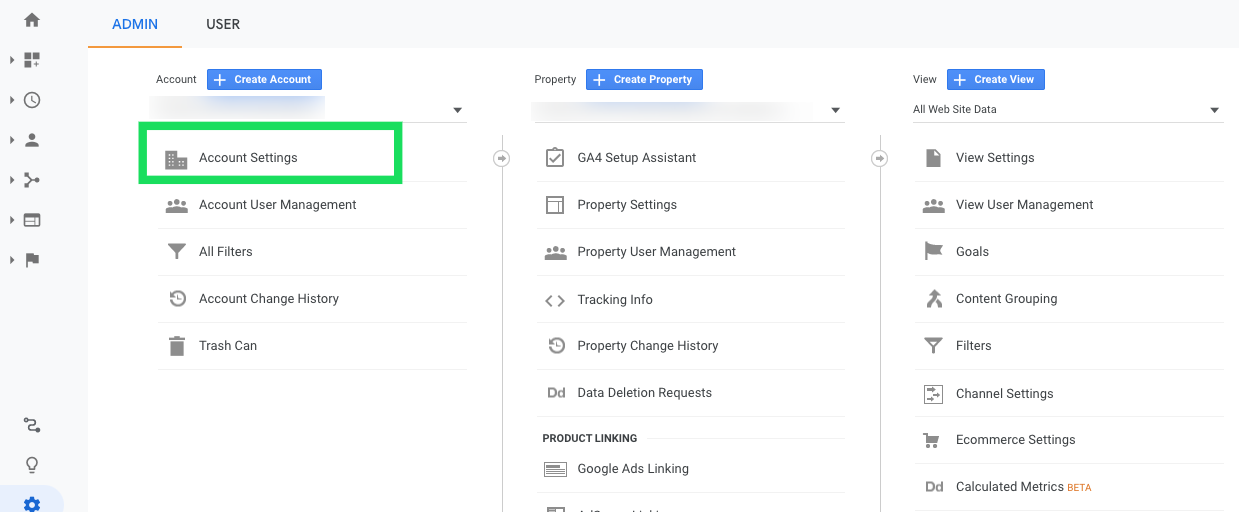Click the Discover lightbulb icon in the sidebar

coord(32,465)
